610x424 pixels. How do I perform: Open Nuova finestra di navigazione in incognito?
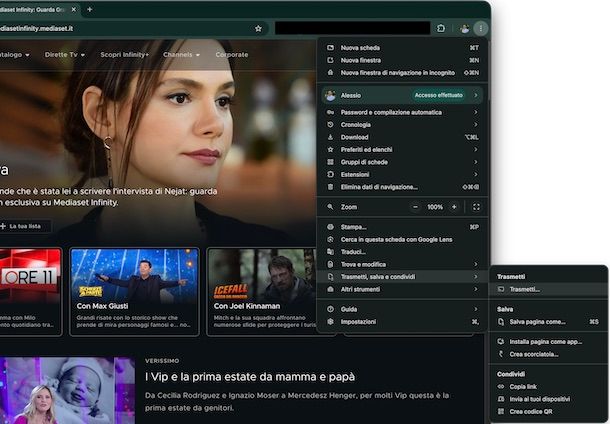(x=403, y=73)
